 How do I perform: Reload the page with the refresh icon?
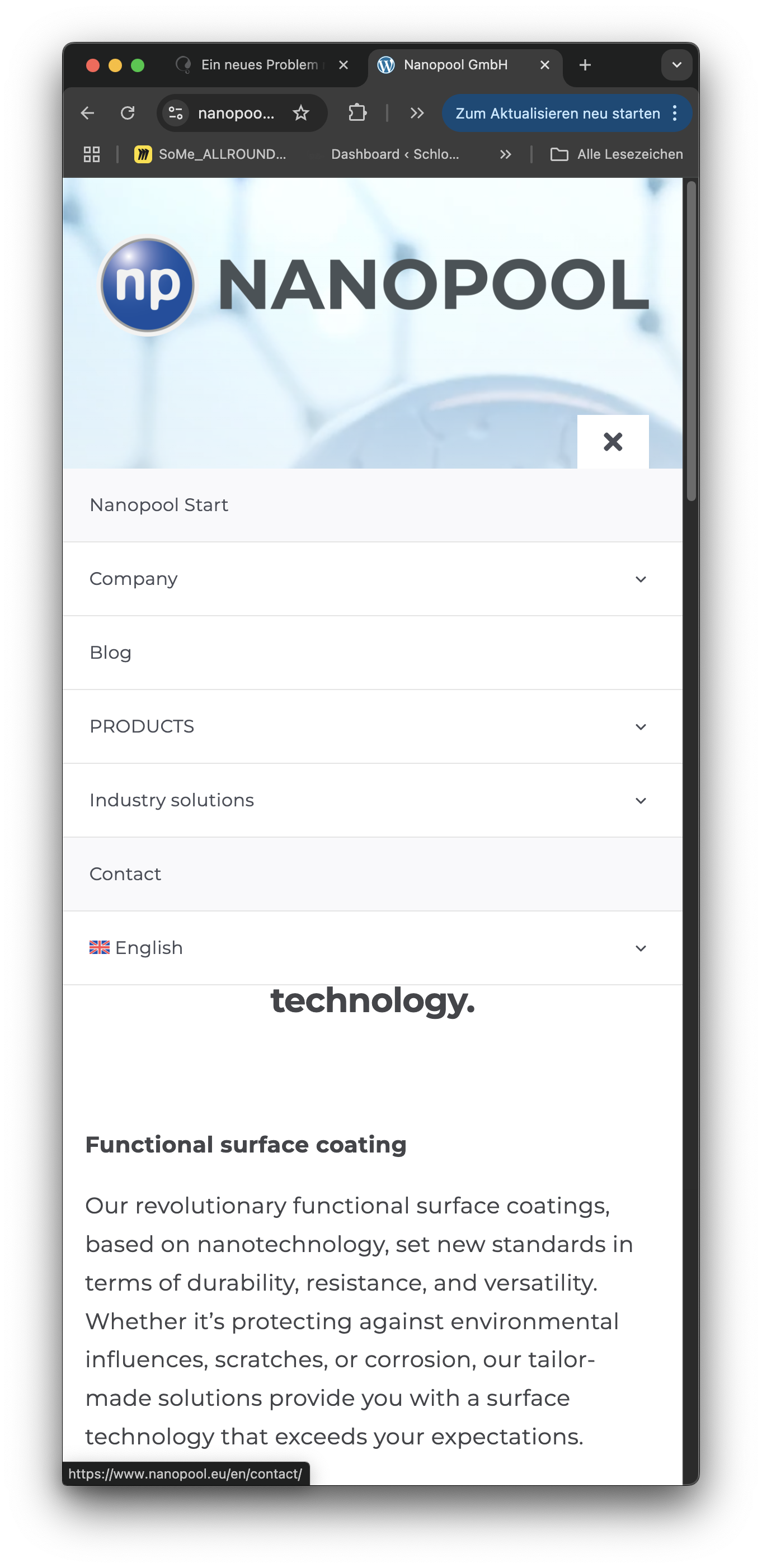[128, 113]
